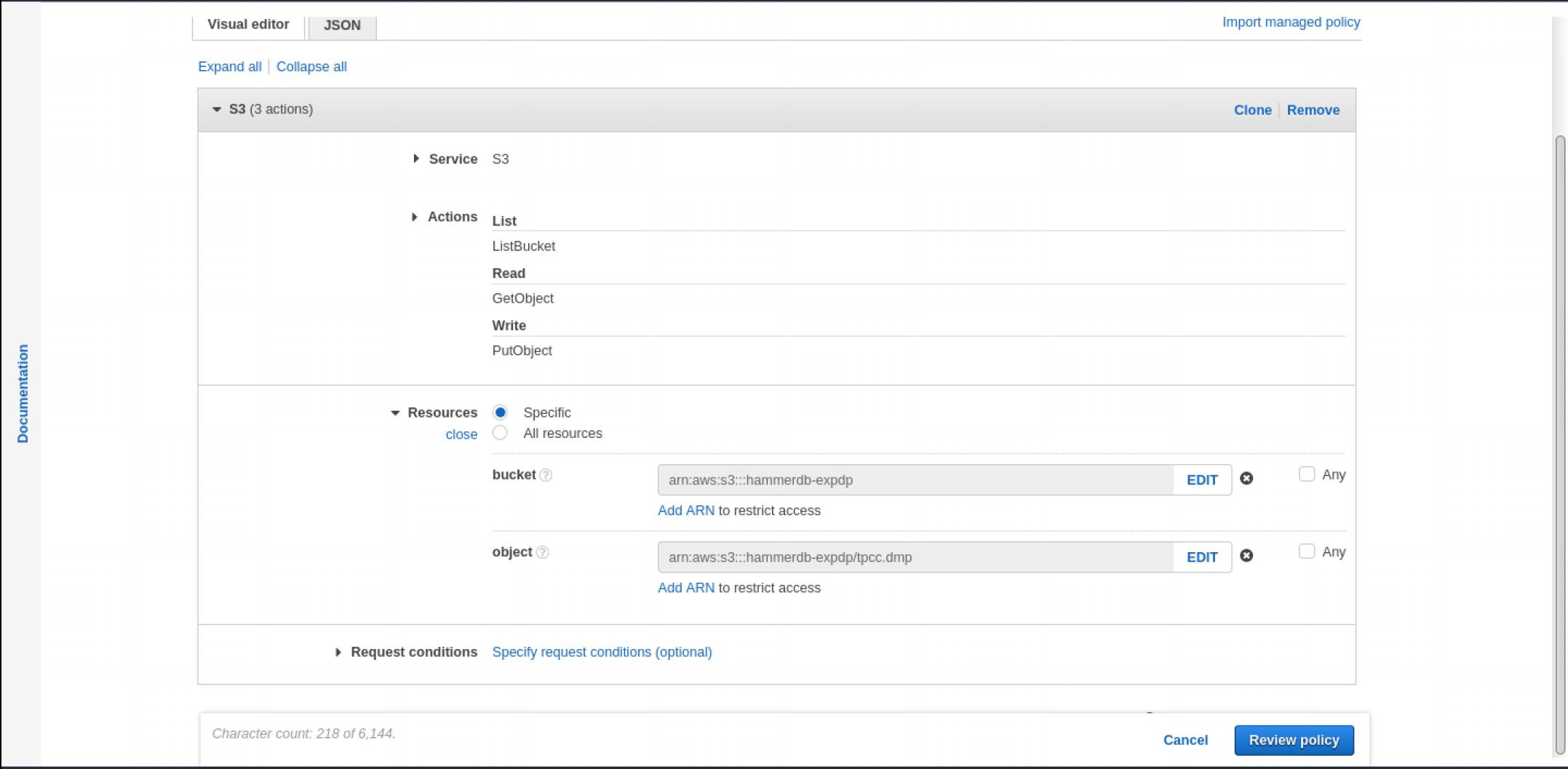Click the help icon next to bucket
This screenshot has width=1568, height=769.
coord(546,475)
